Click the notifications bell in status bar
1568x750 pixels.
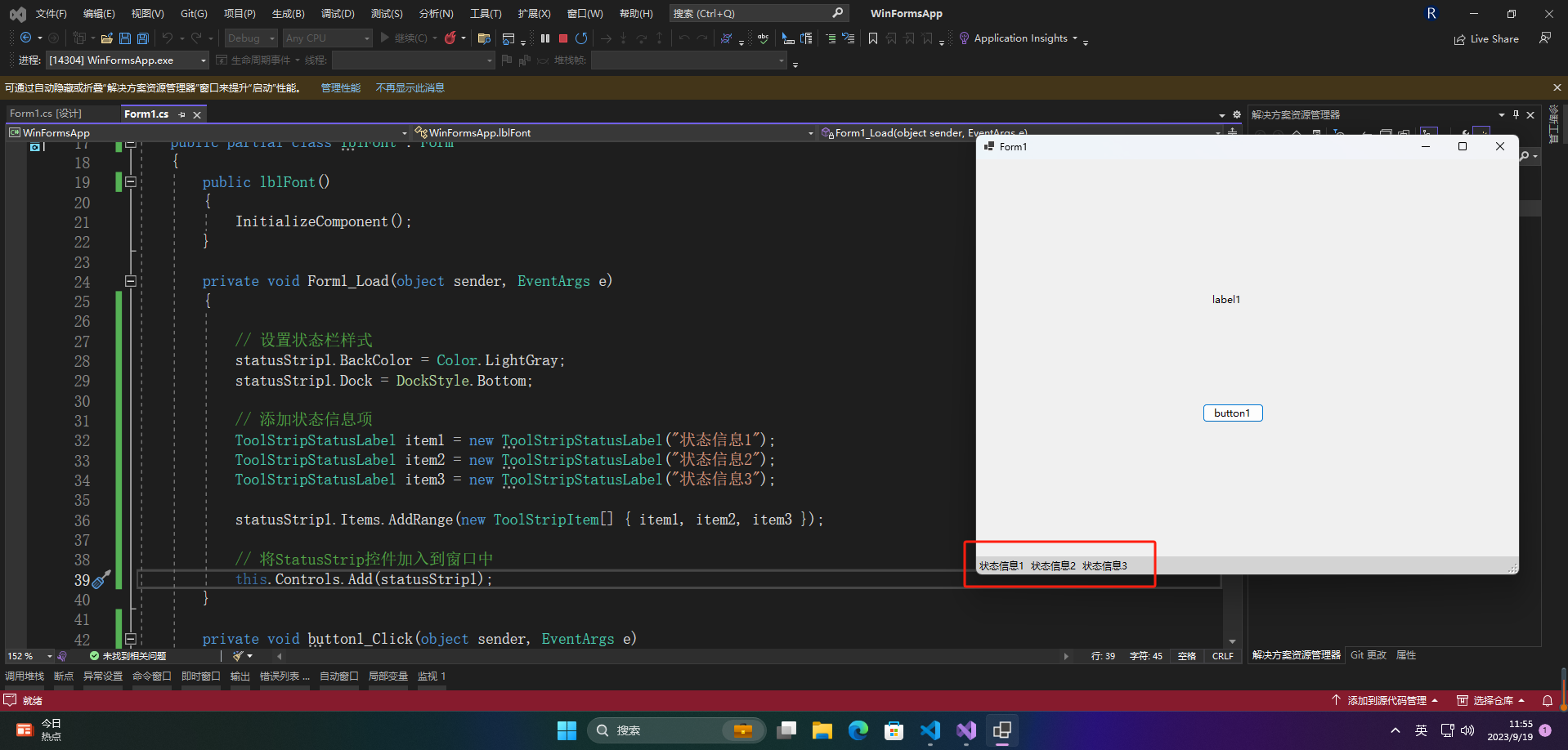click(x=1548, y=701)
